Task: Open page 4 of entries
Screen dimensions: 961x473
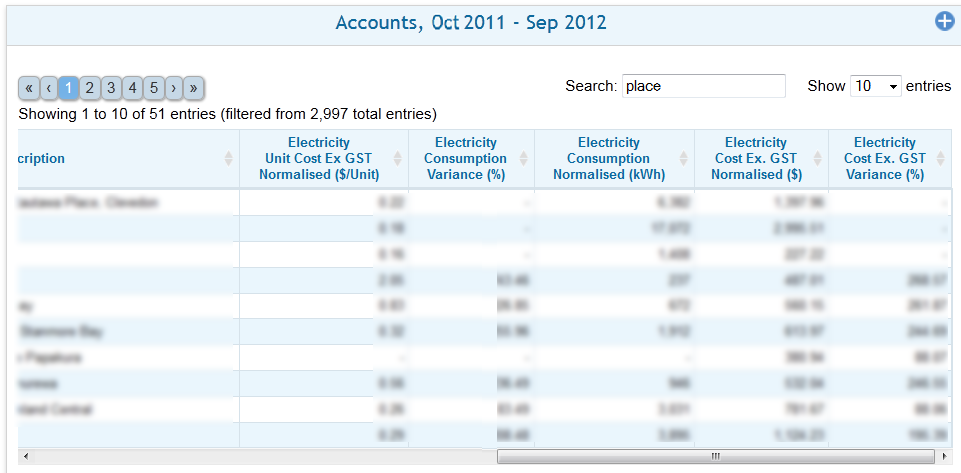Action: (132, 88)
